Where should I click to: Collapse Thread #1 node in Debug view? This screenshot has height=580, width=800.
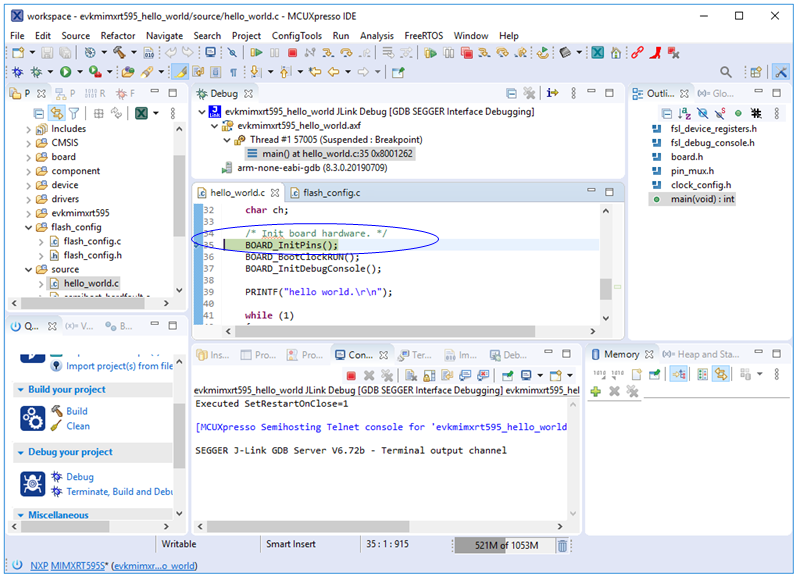point(227,140)
